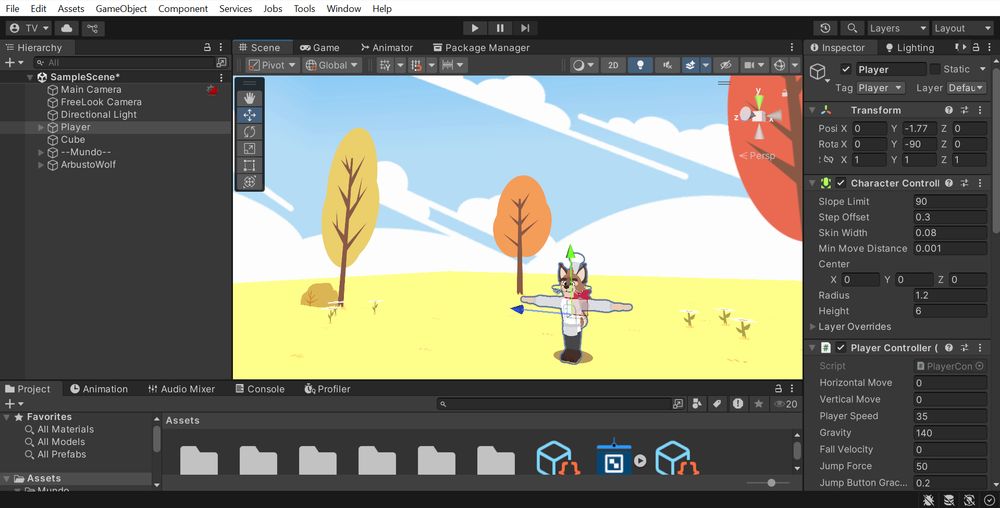Open the Tag Player dropdown

point(880,88)
